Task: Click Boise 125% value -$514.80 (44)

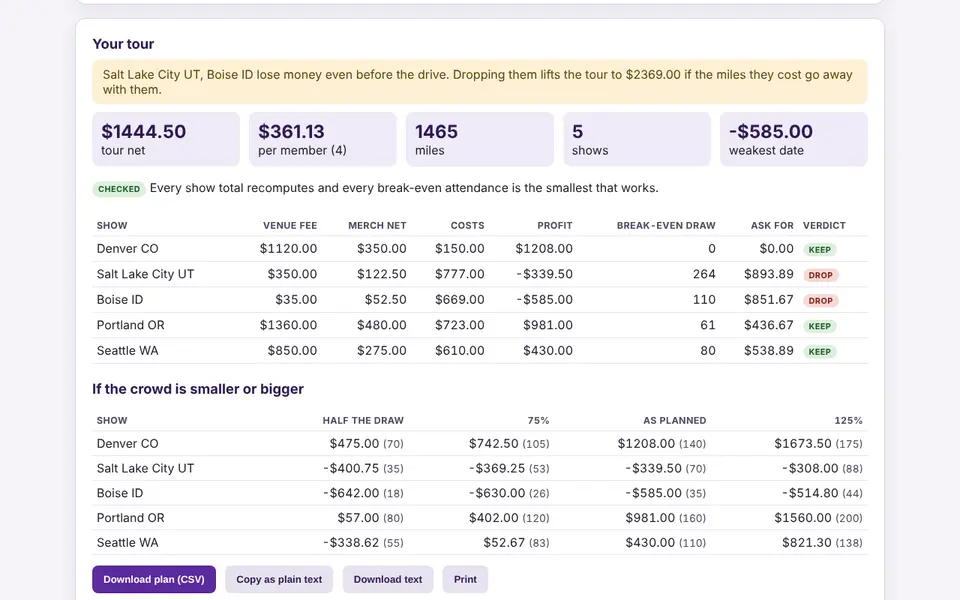Action: [x=822, y=493]
